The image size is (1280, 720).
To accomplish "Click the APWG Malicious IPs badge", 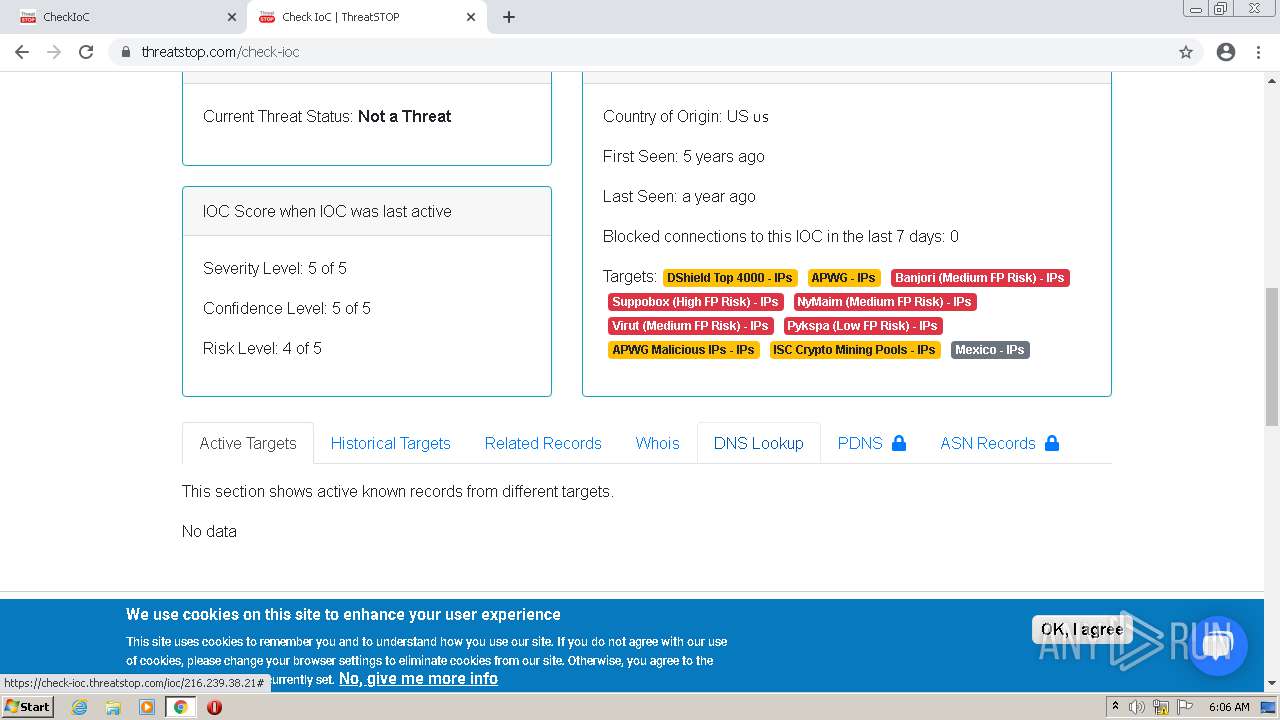I will 683,350.
